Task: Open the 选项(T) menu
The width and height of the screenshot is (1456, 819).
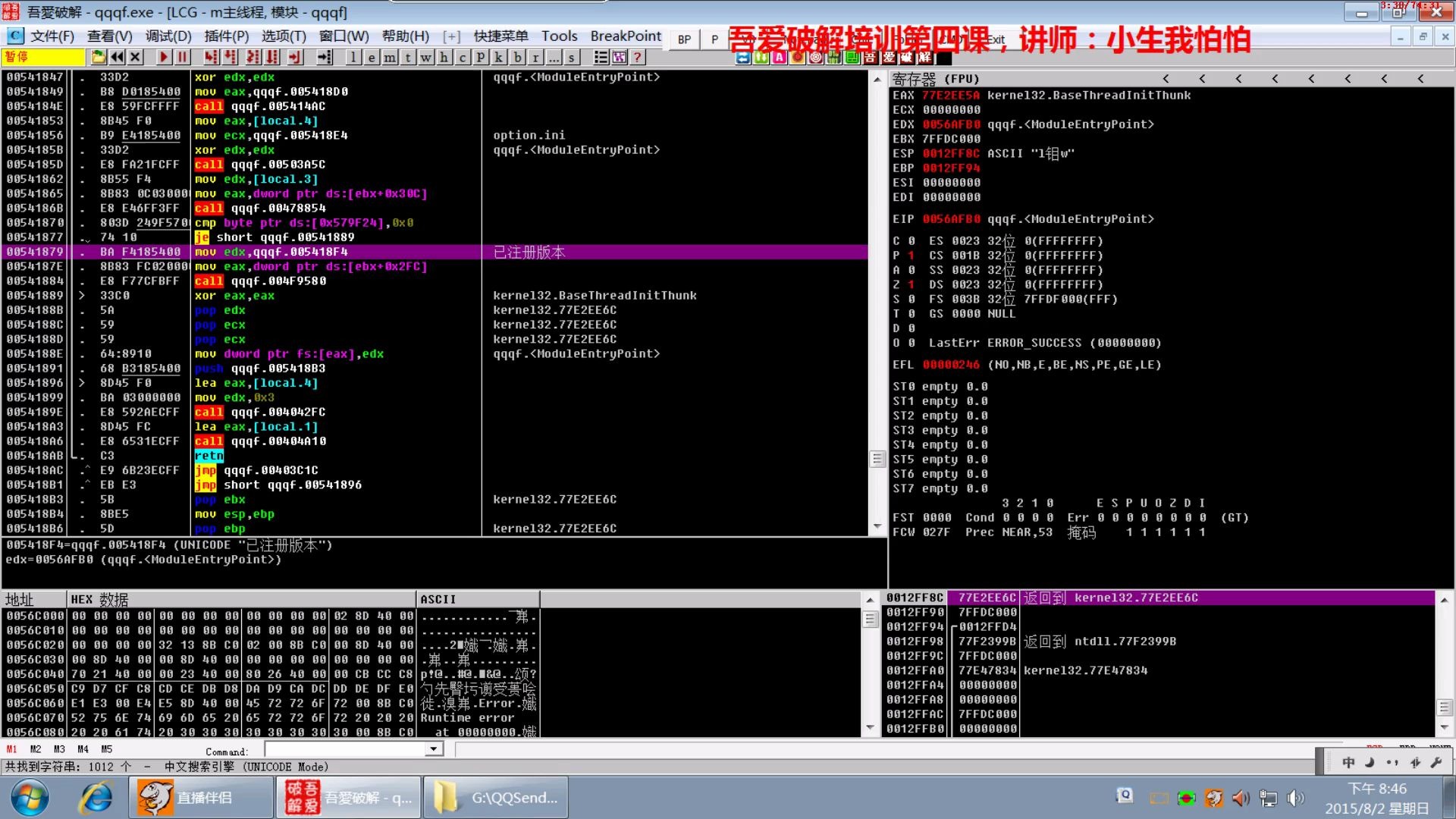Action: [x=284, y=36]
